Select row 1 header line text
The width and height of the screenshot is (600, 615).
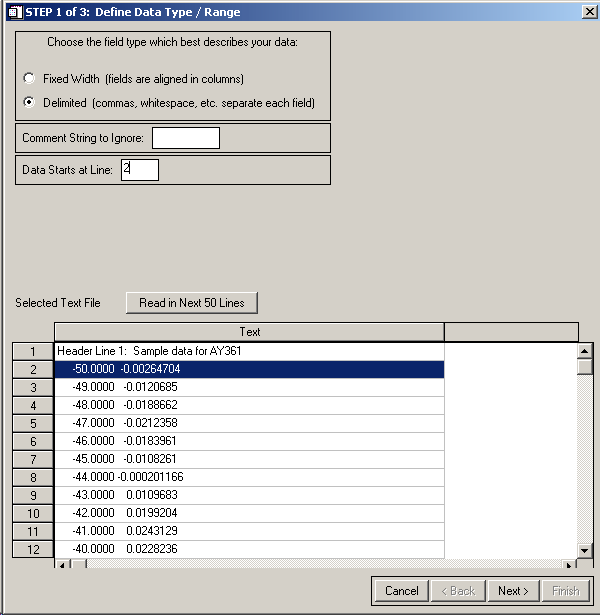point(249,351)
